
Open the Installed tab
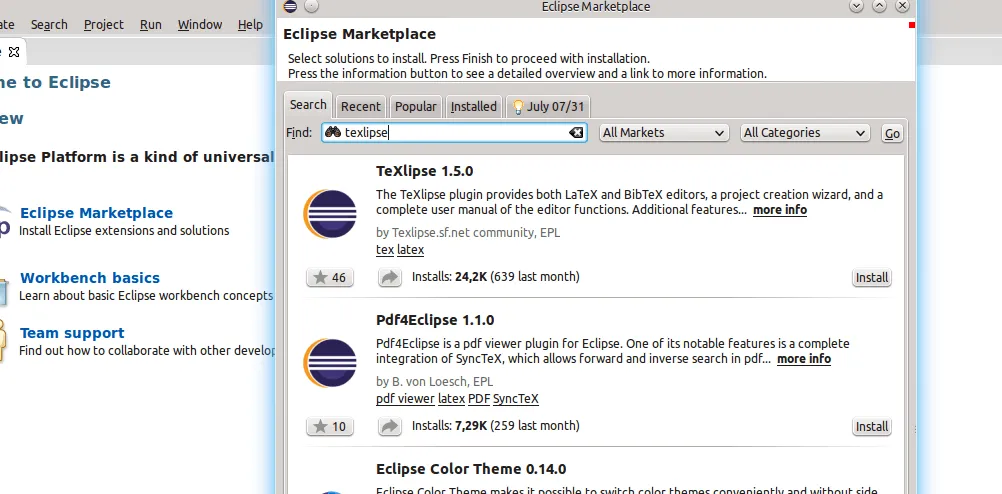pyautogui.click(x=473, y=106)
